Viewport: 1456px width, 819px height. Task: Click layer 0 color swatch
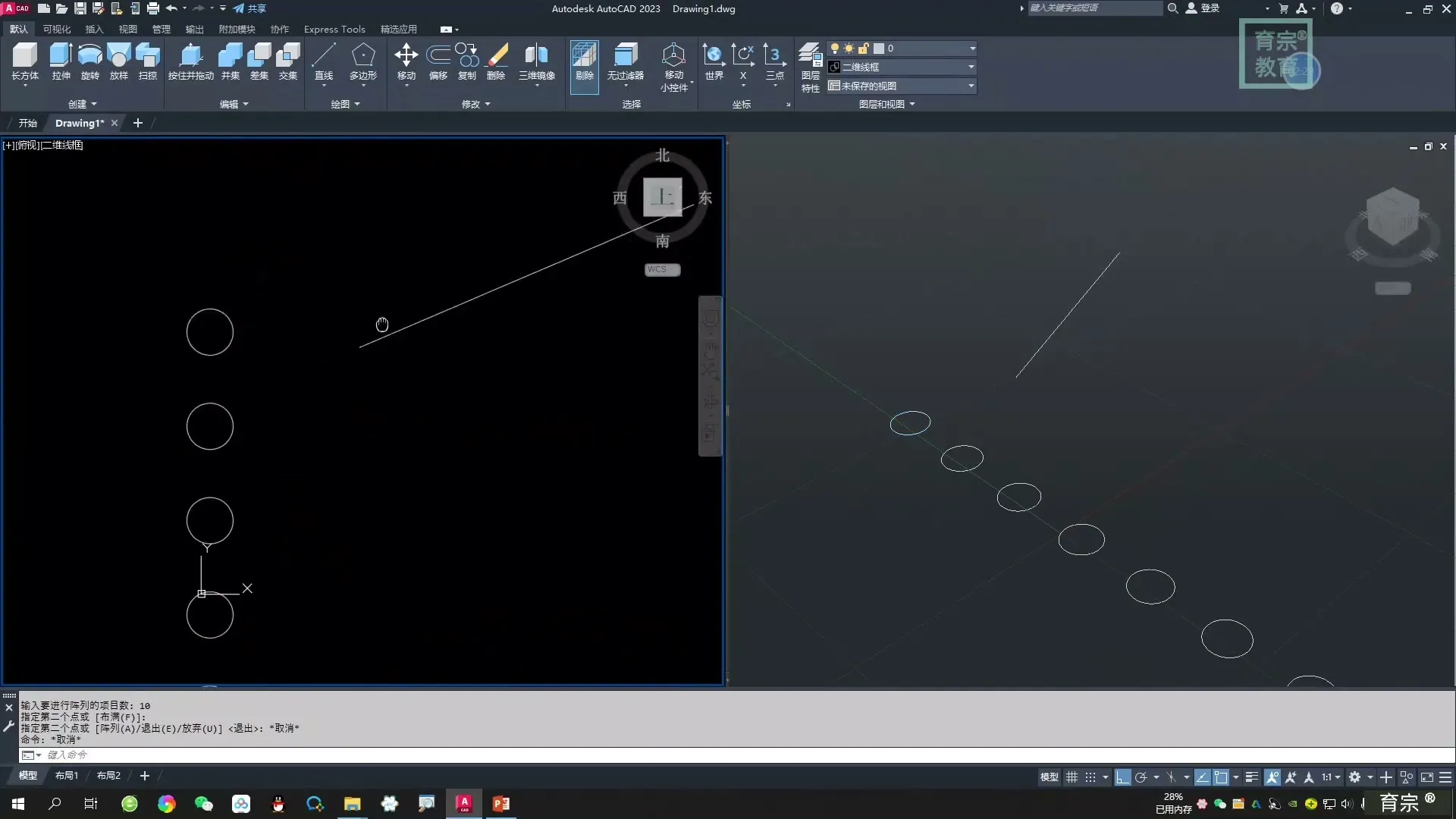[x=879, y=49]
